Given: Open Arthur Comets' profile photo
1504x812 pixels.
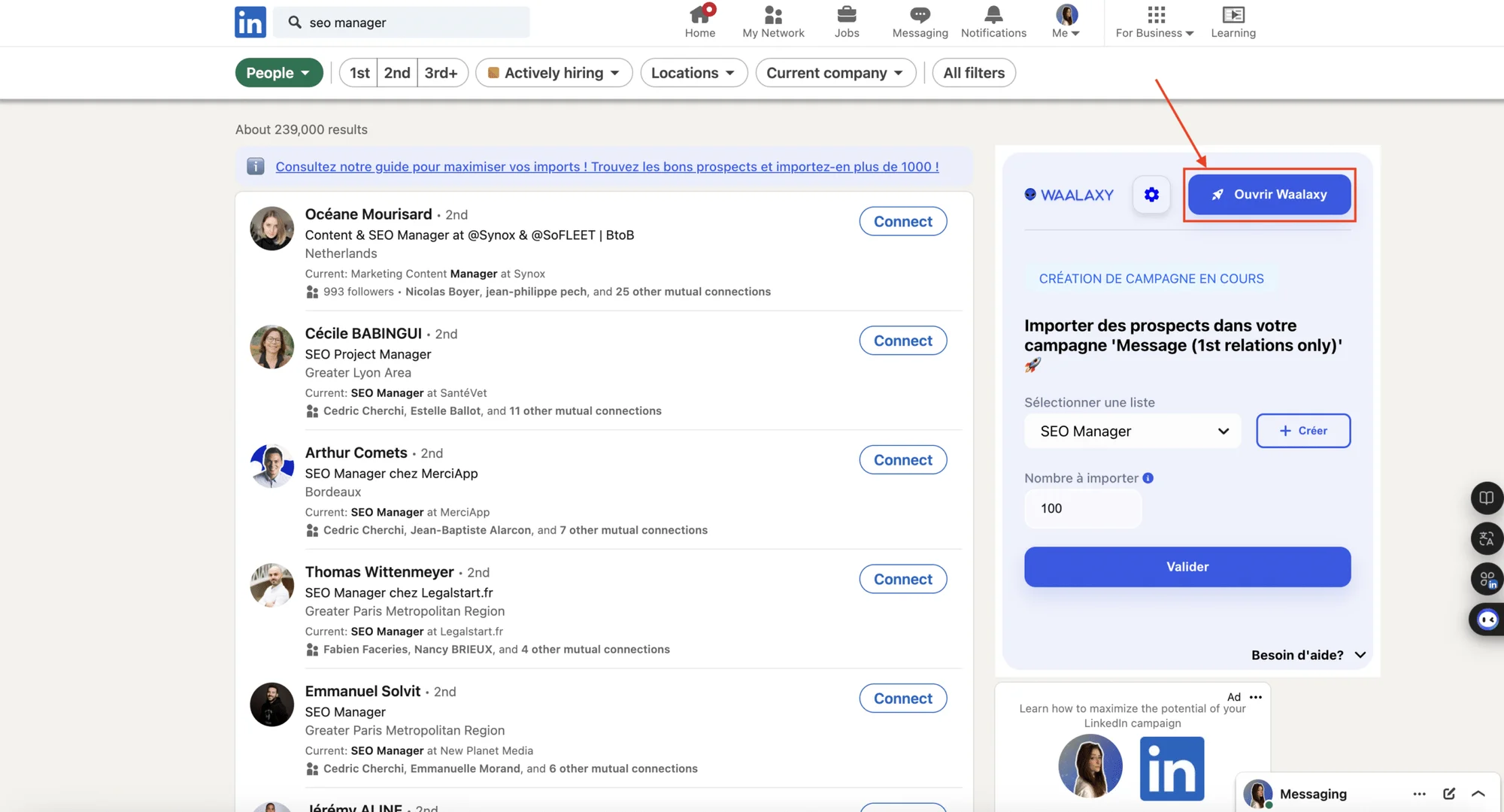Looking at the screenshot, I should 271,466.
